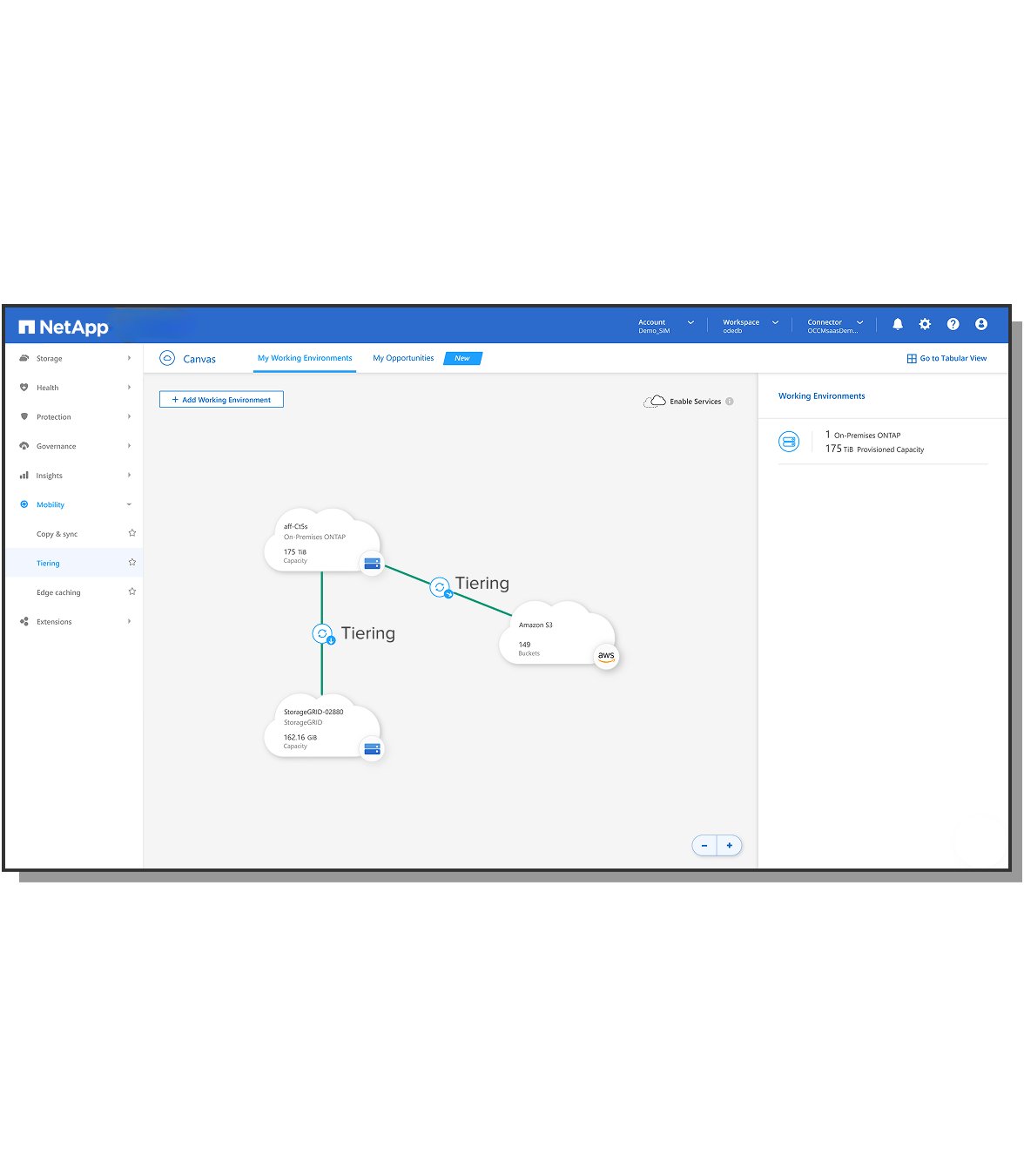The height and width of the screenshot is (1176, 1024).
Task: Click the NetApp logo
Action: 64,328
